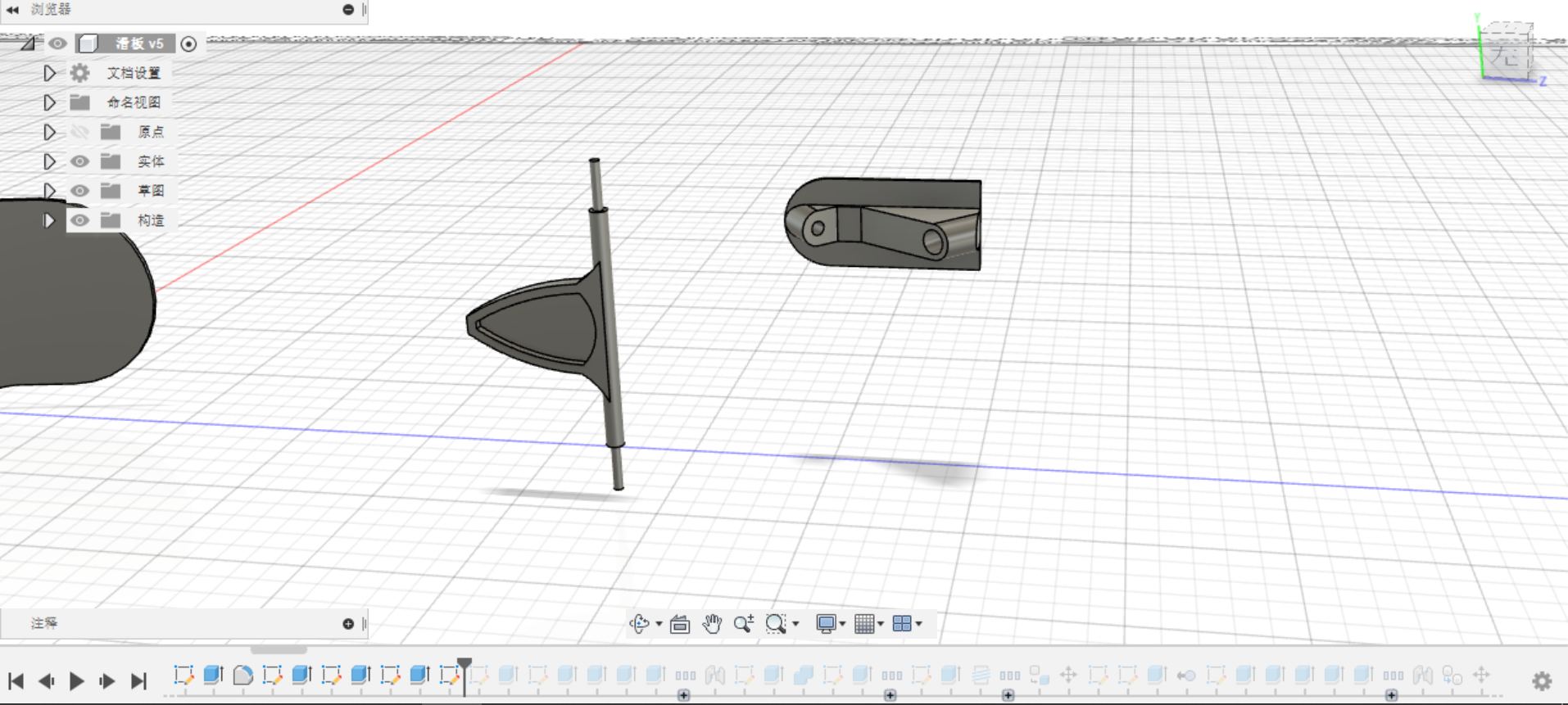Play the timeline history
1568x705 pixels.
[x=77, y=680]
